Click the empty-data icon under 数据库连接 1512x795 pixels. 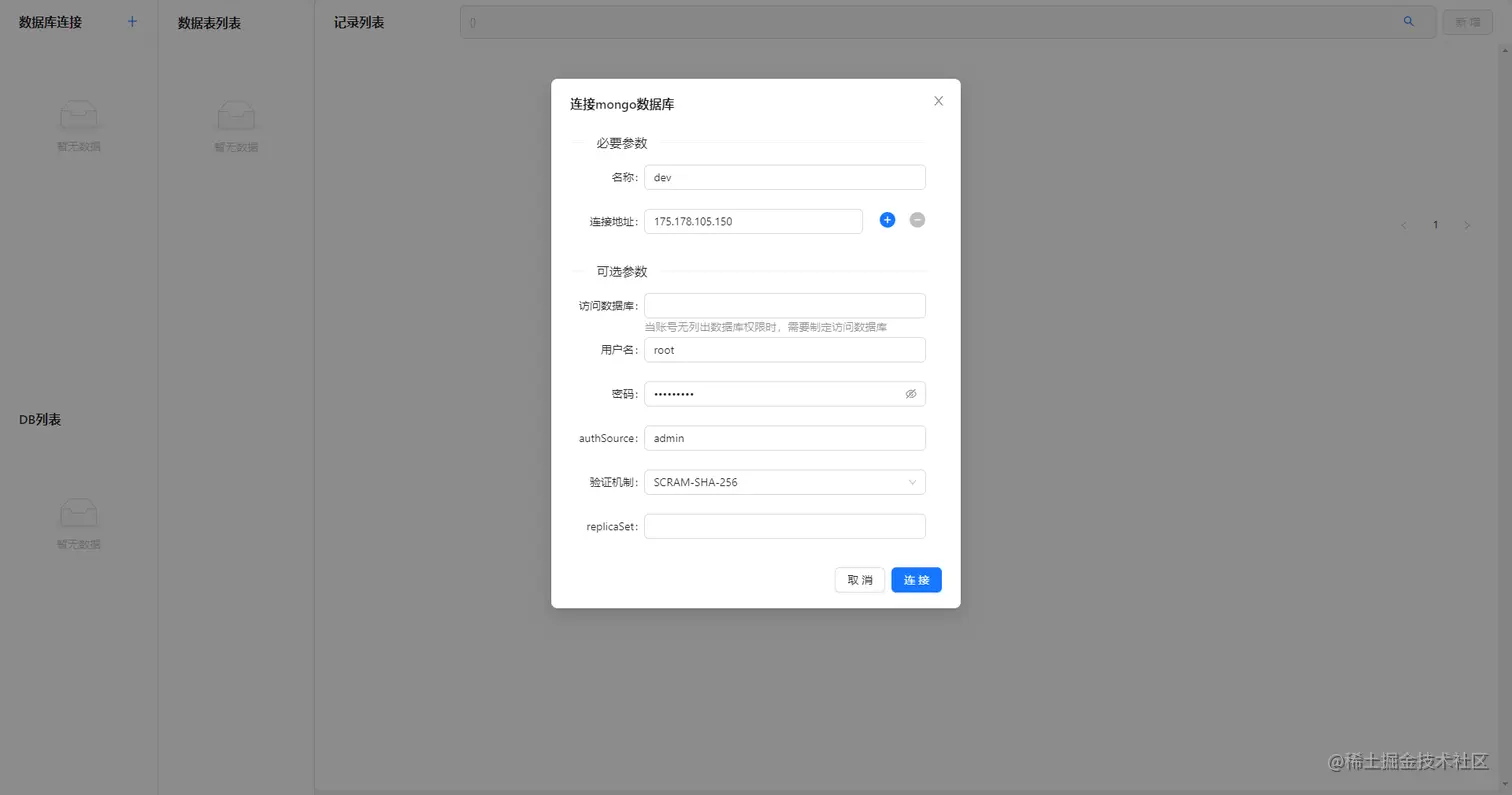[x=79, y=115]
